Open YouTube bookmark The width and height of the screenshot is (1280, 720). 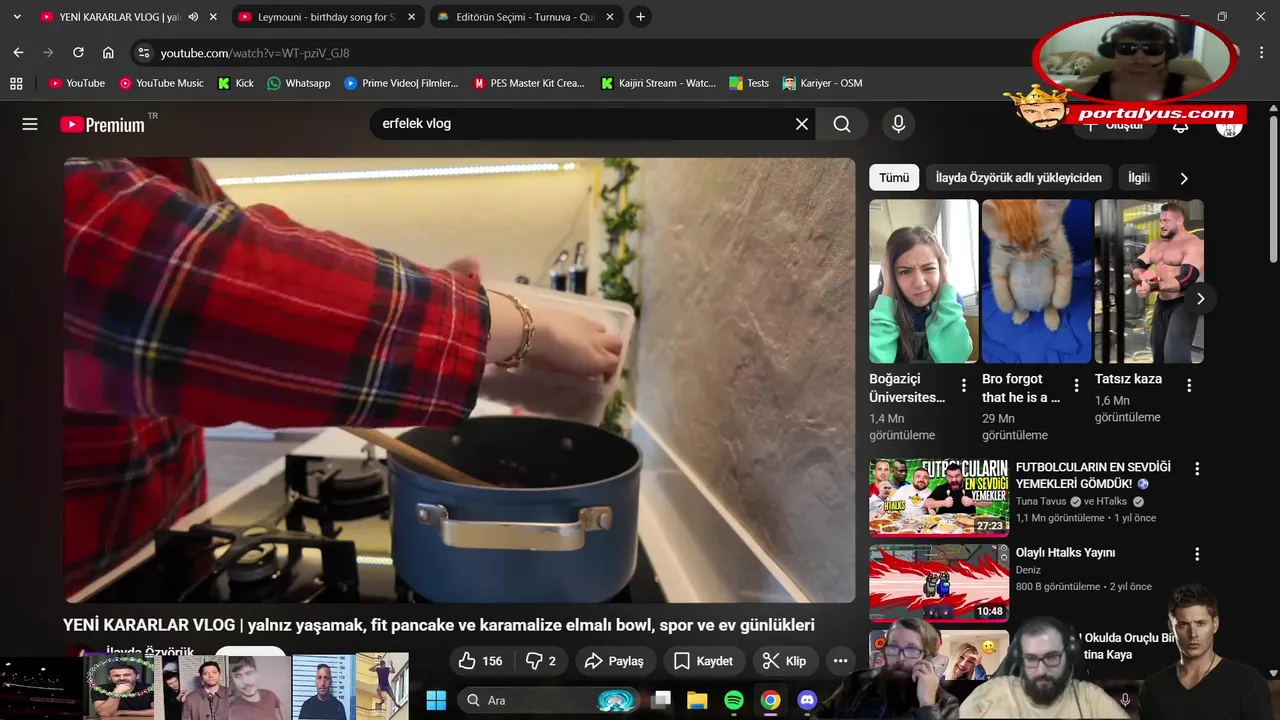coord(77,83)
